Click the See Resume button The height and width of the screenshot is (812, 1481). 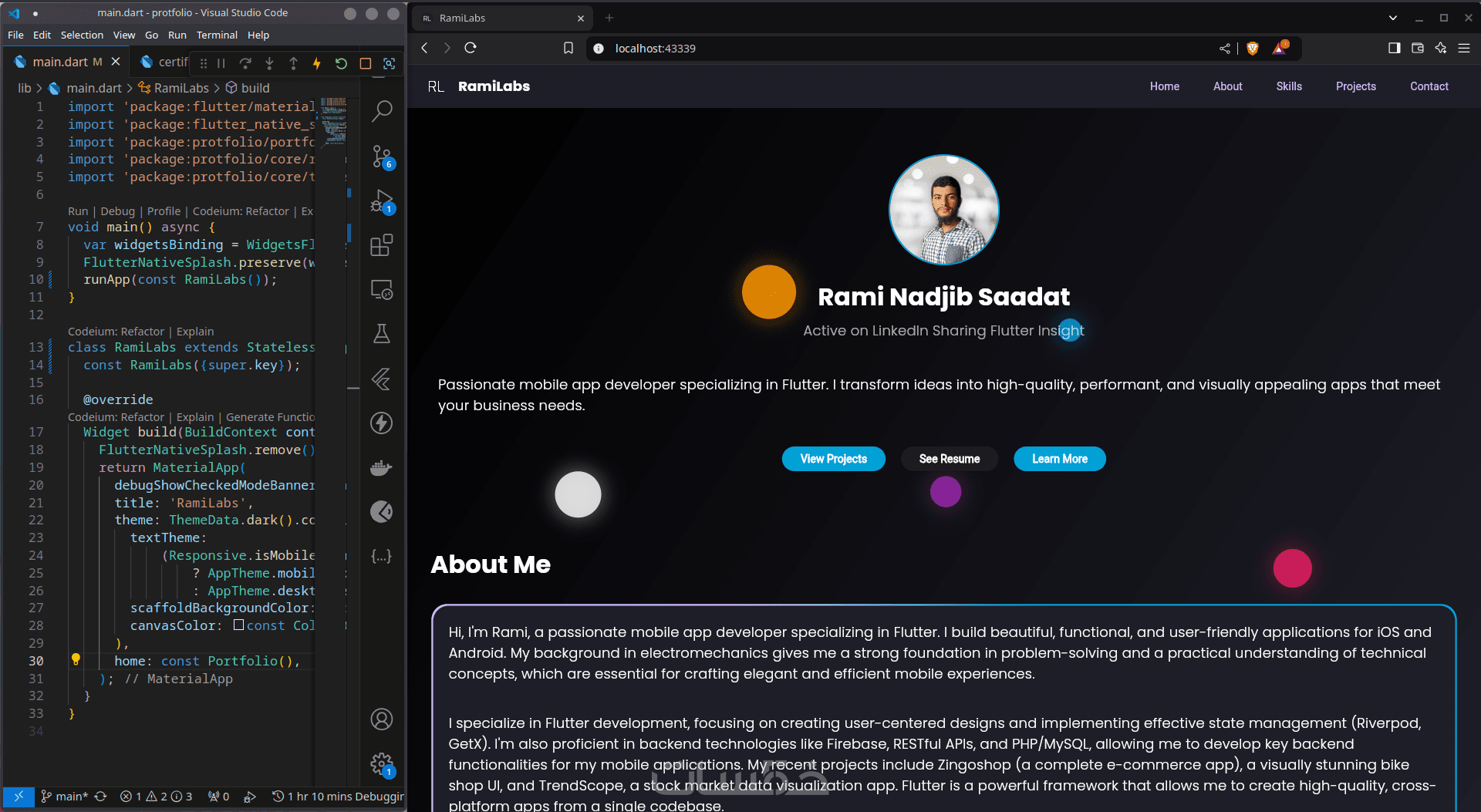click(950, 459)
